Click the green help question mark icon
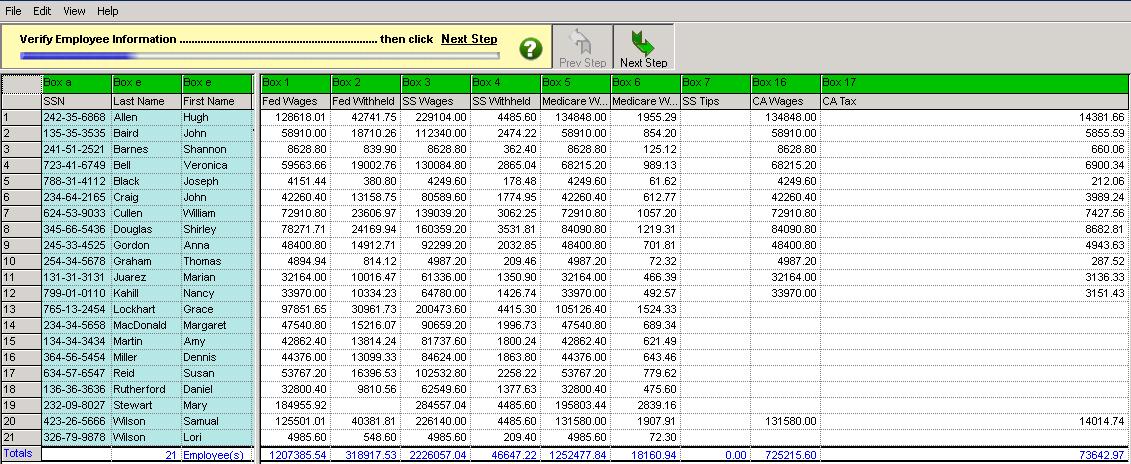The width and height of the screenshot is (1131, 464). [531, 48]
